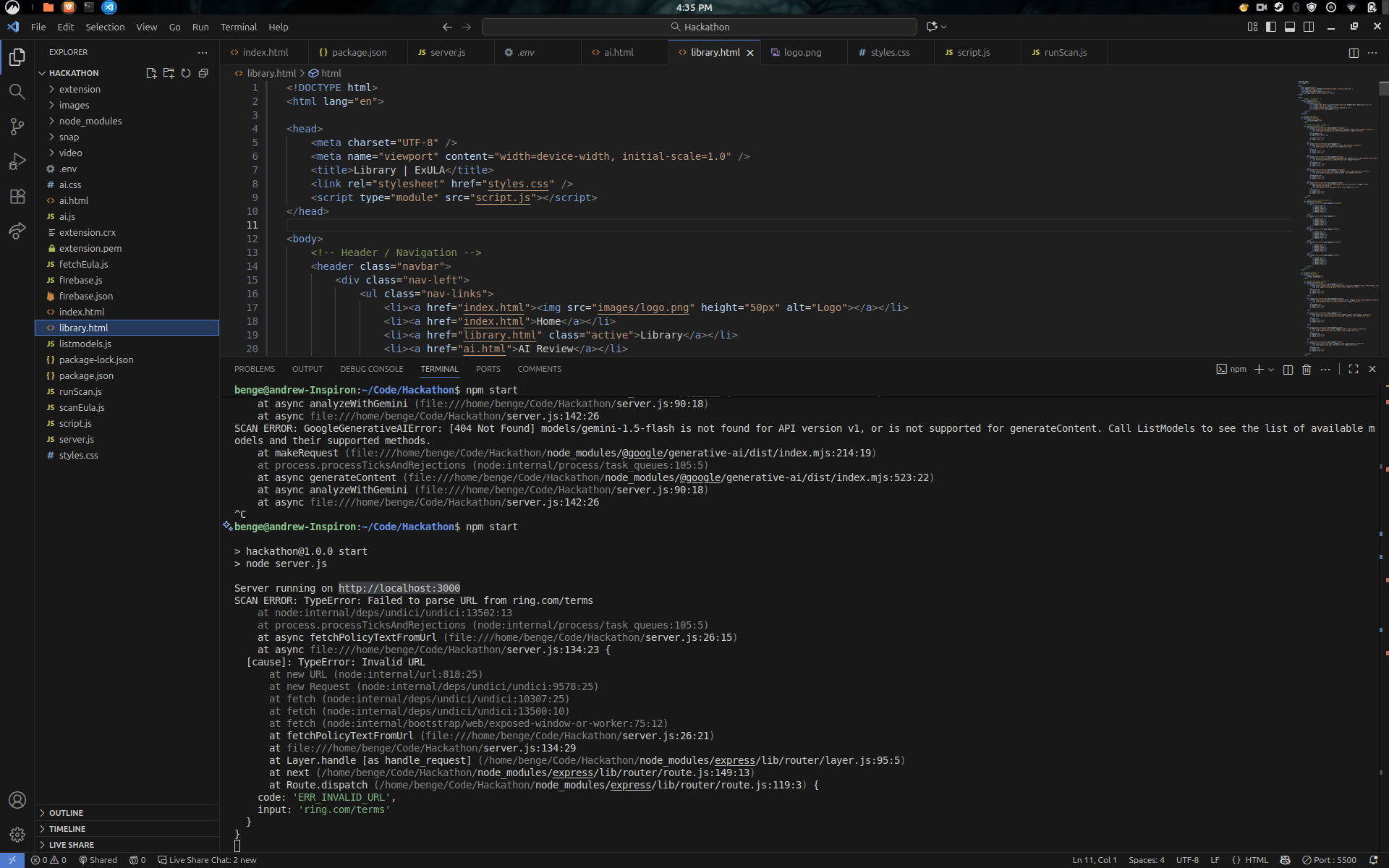Toggle the bottom panel visibility
Image resolution: width=1389 pixels, height=868 pixels.
click(x=1290, y=27)
